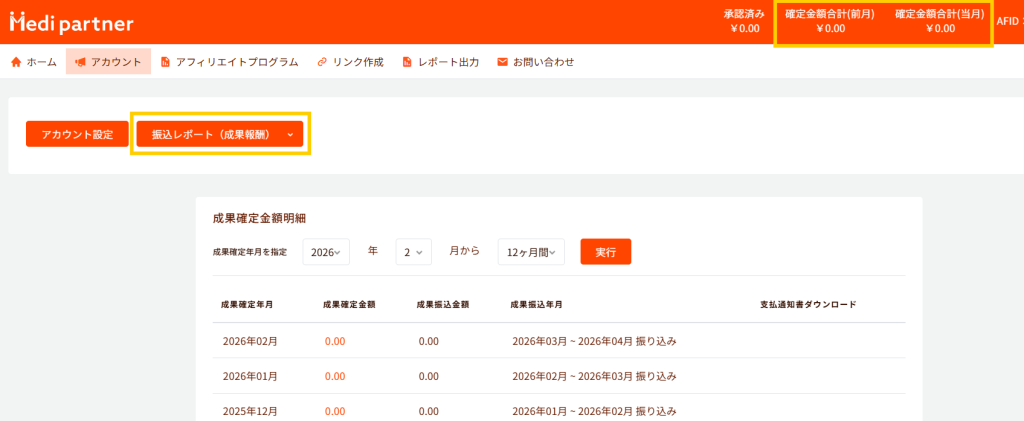Click 0.00 成果確定金額 for 2026年02月
Screen dimensions: 1024x421
pyautogui.click(x=335, y=341)
